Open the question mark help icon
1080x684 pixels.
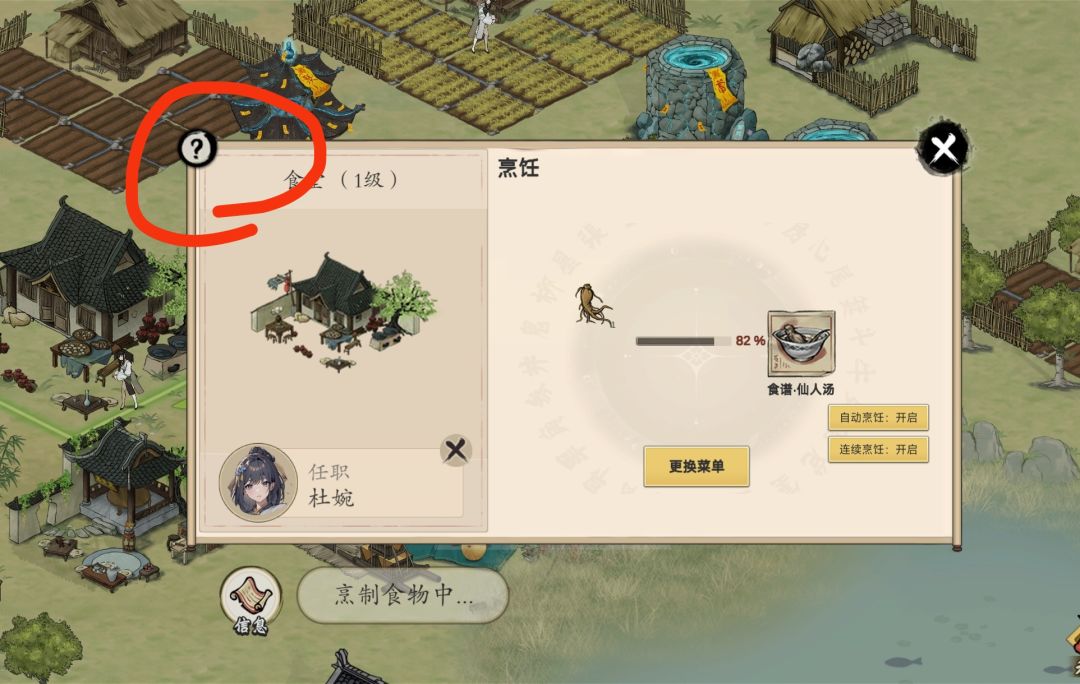click(x=197, y=148)
